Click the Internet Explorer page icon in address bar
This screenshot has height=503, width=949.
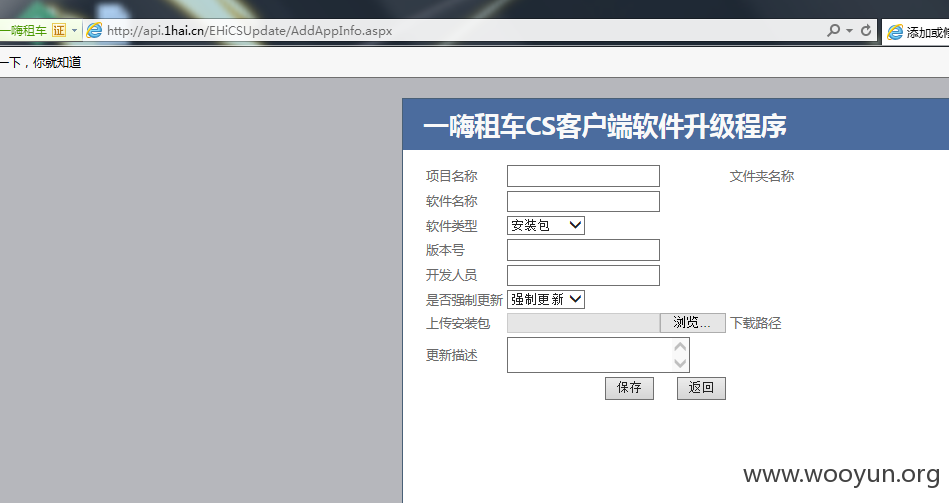pyautogui.click(x=94, y=30)
